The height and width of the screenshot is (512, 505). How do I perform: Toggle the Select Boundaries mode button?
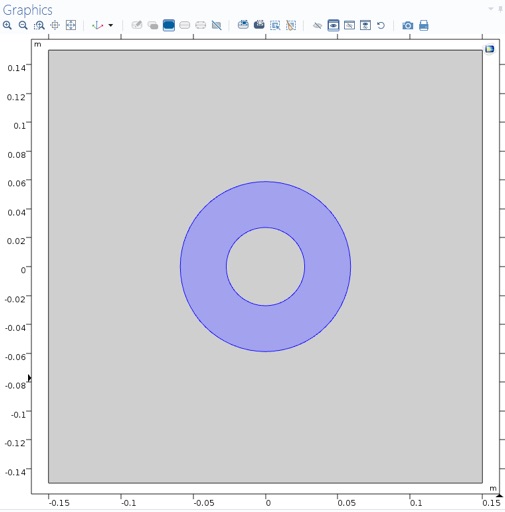(185, 25)
